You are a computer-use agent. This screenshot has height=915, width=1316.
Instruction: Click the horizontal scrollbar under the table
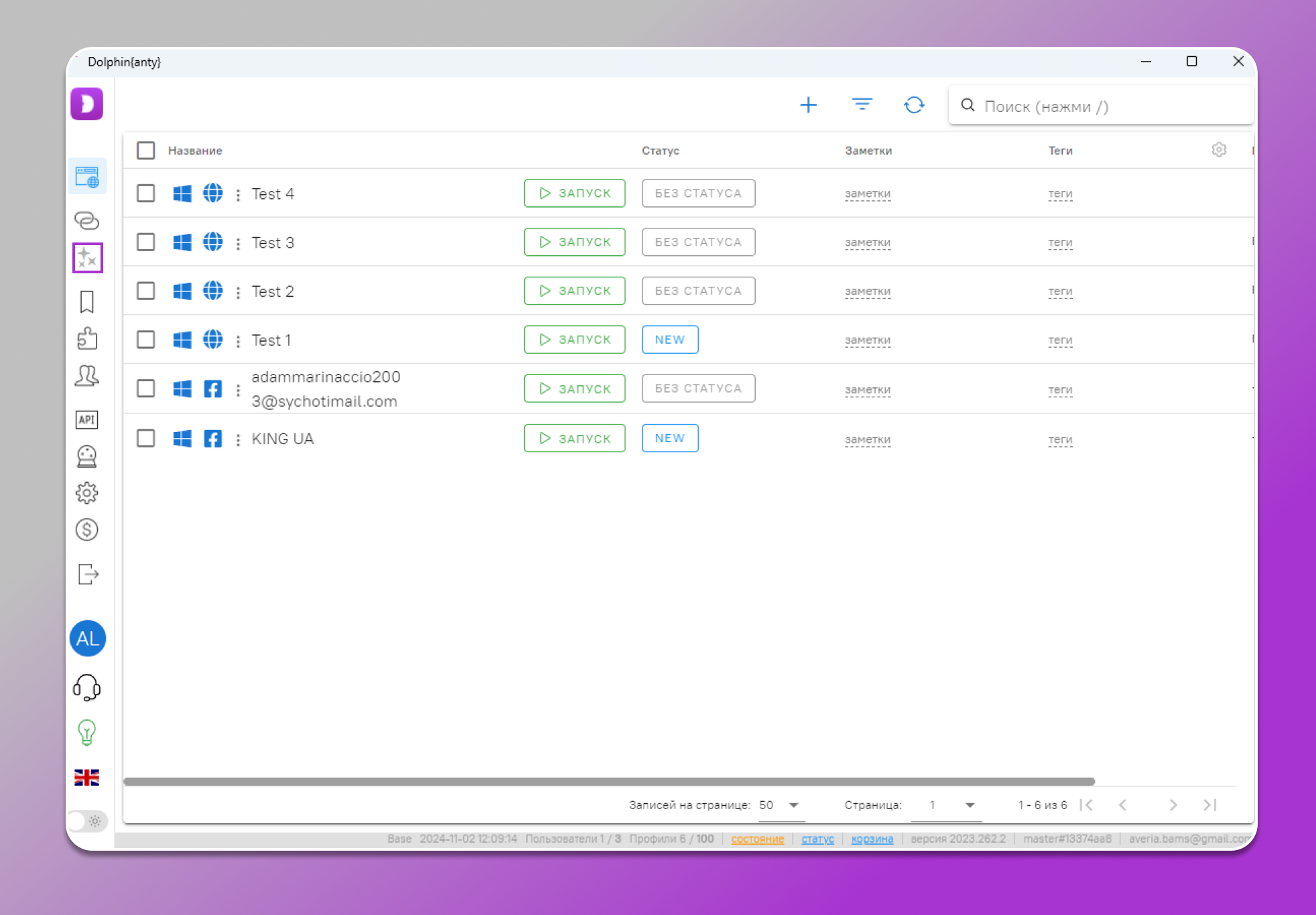[x=608, y=782]
